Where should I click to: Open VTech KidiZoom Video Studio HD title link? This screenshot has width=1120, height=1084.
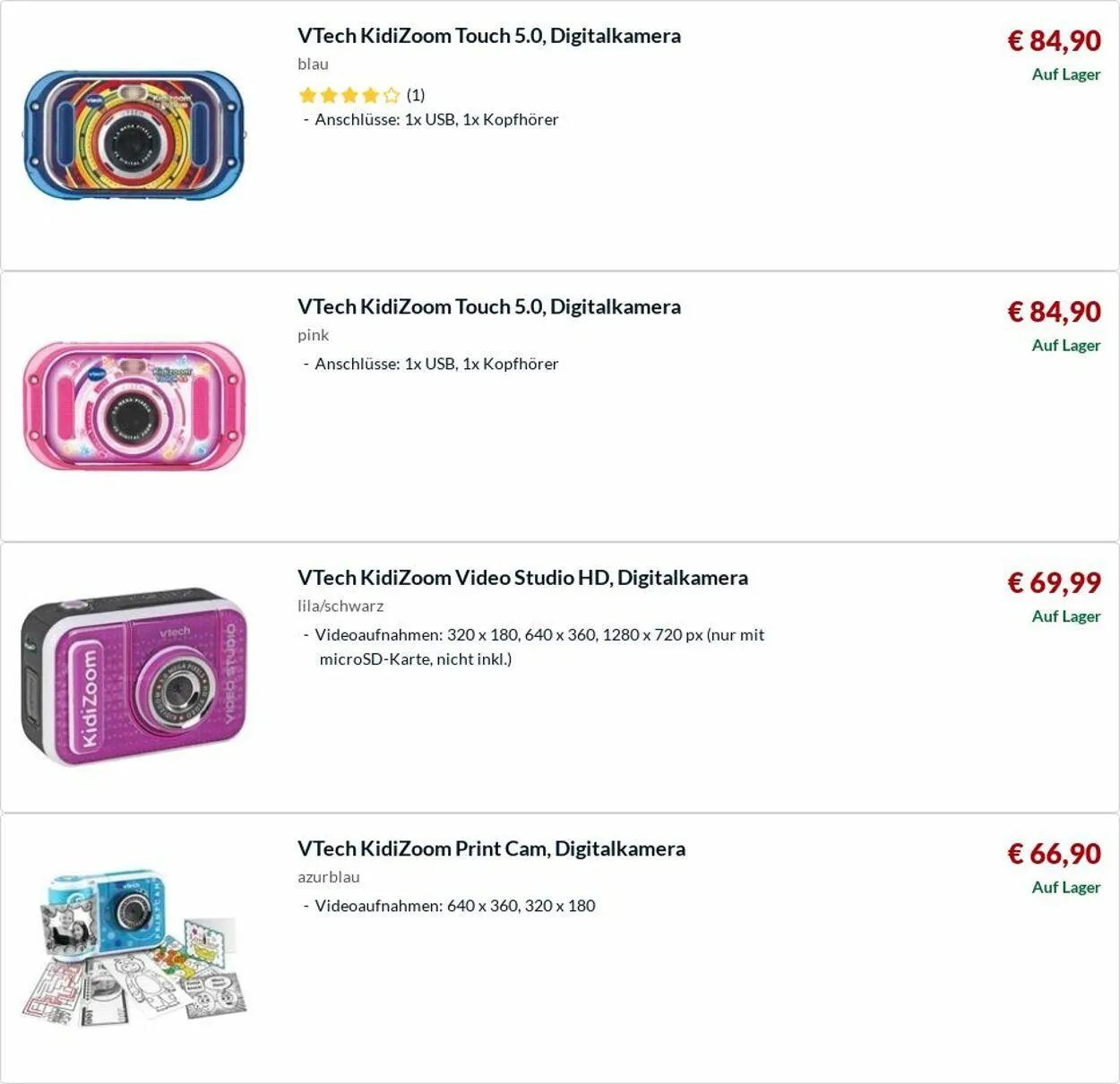click(522, 577)
